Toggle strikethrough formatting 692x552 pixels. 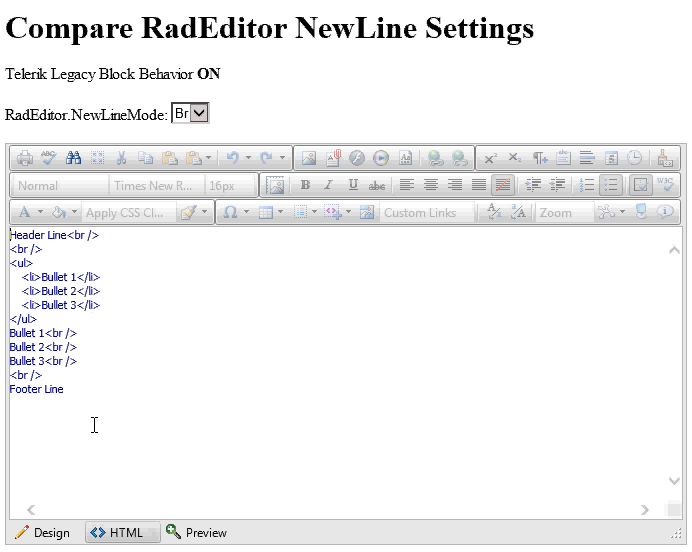coord(376,185)
